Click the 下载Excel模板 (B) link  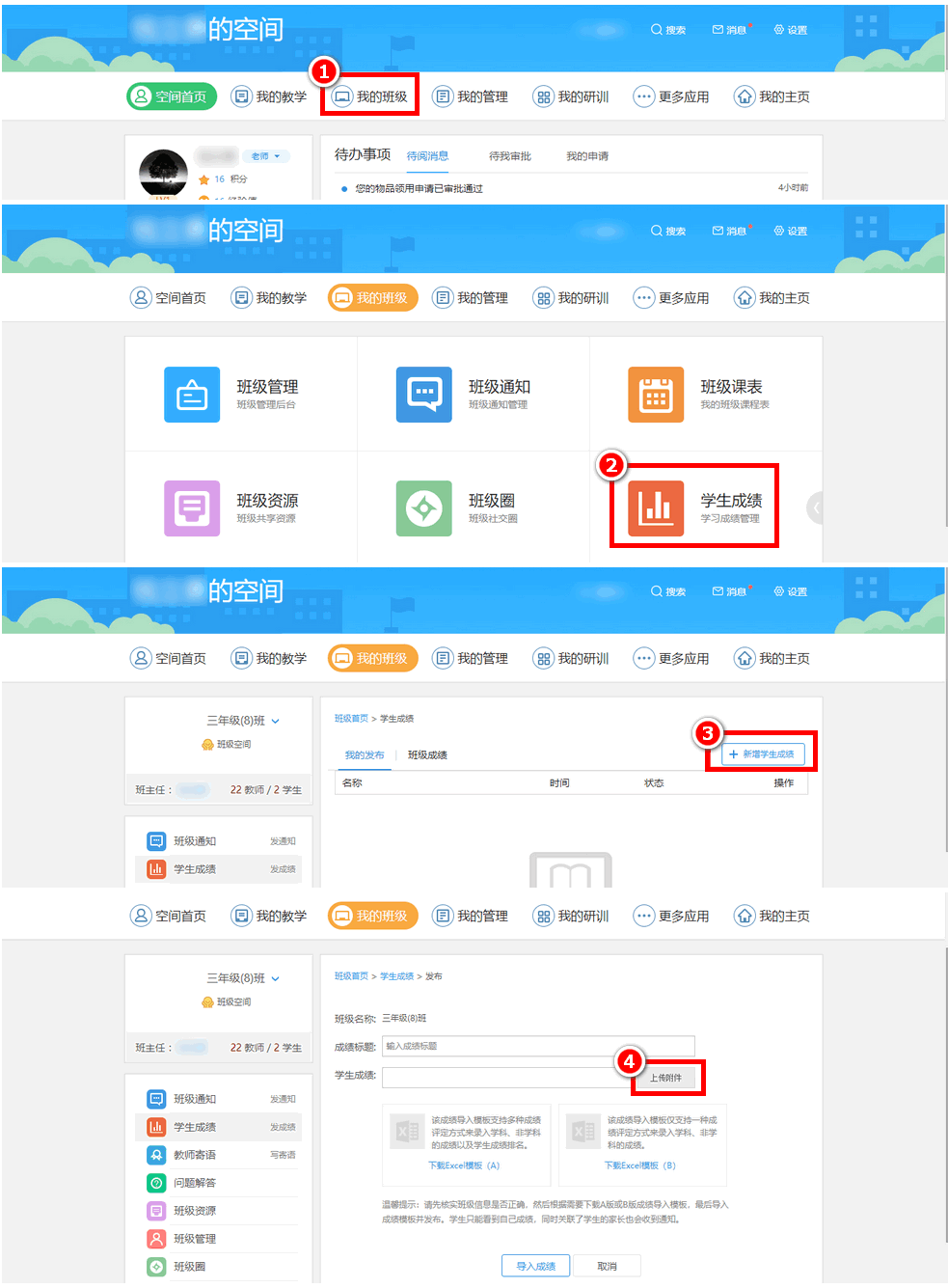[639, 1165]
